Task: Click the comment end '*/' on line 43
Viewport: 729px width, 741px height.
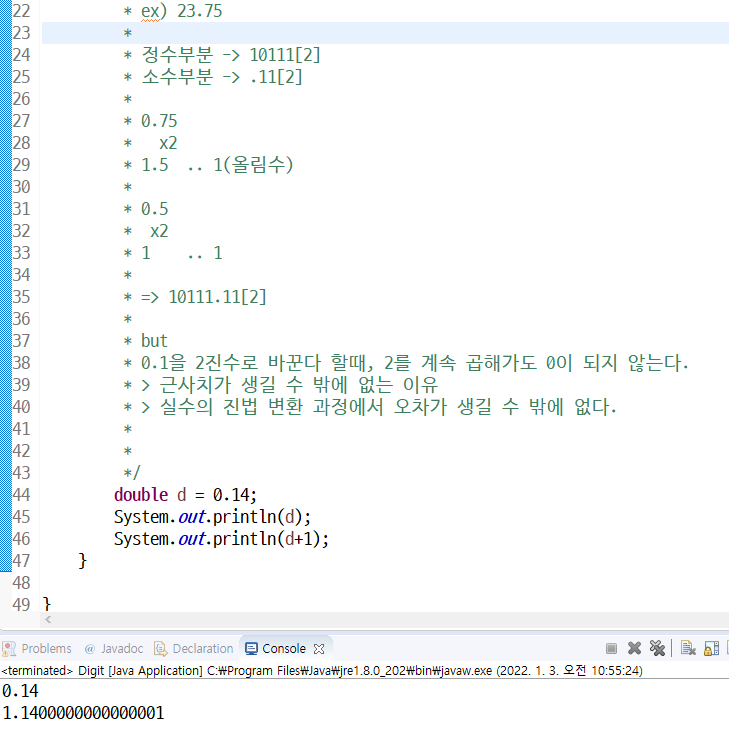Action: click(131, 473)
